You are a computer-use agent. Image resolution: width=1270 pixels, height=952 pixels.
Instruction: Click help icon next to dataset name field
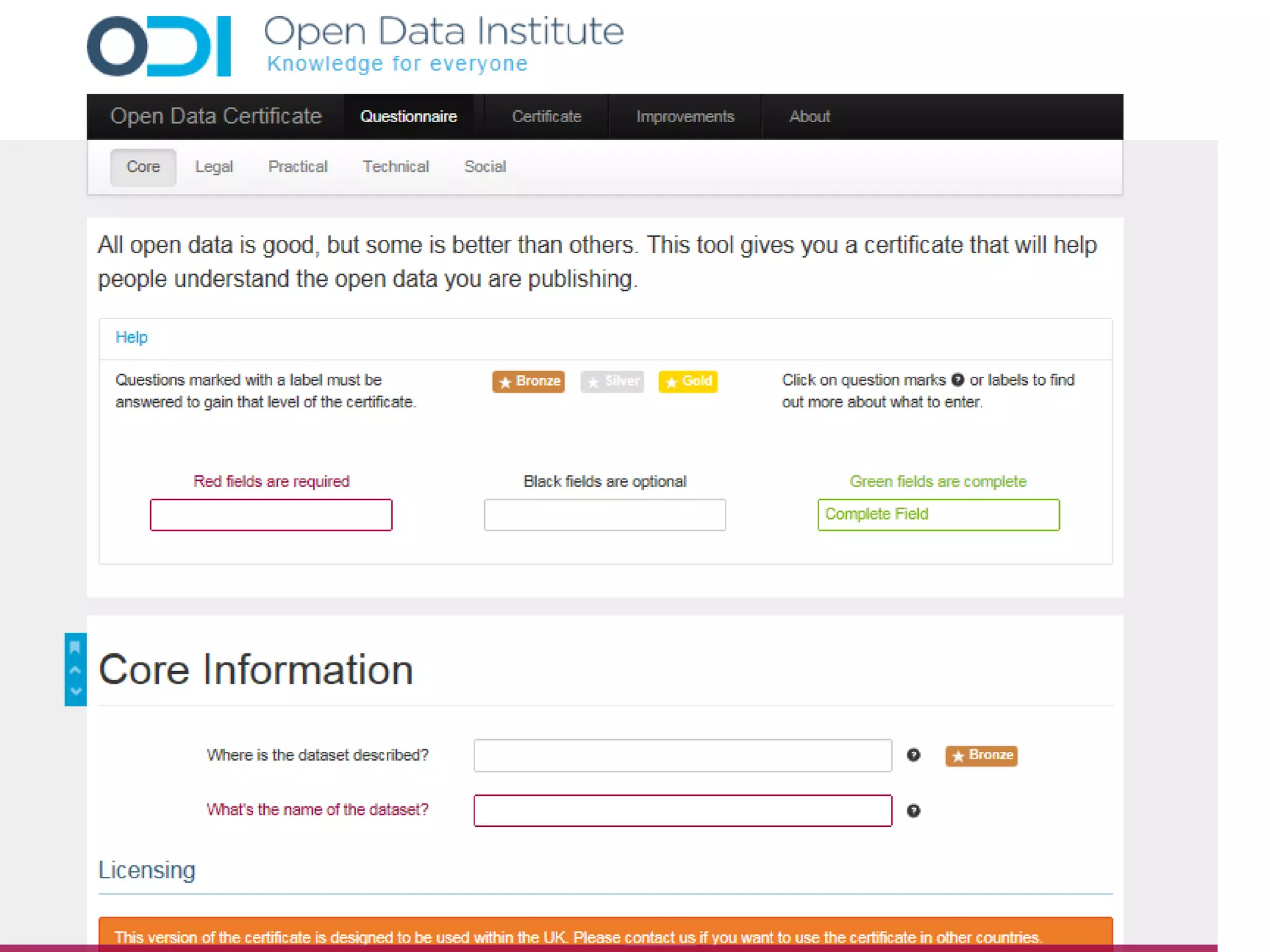[x=913, y=811]
